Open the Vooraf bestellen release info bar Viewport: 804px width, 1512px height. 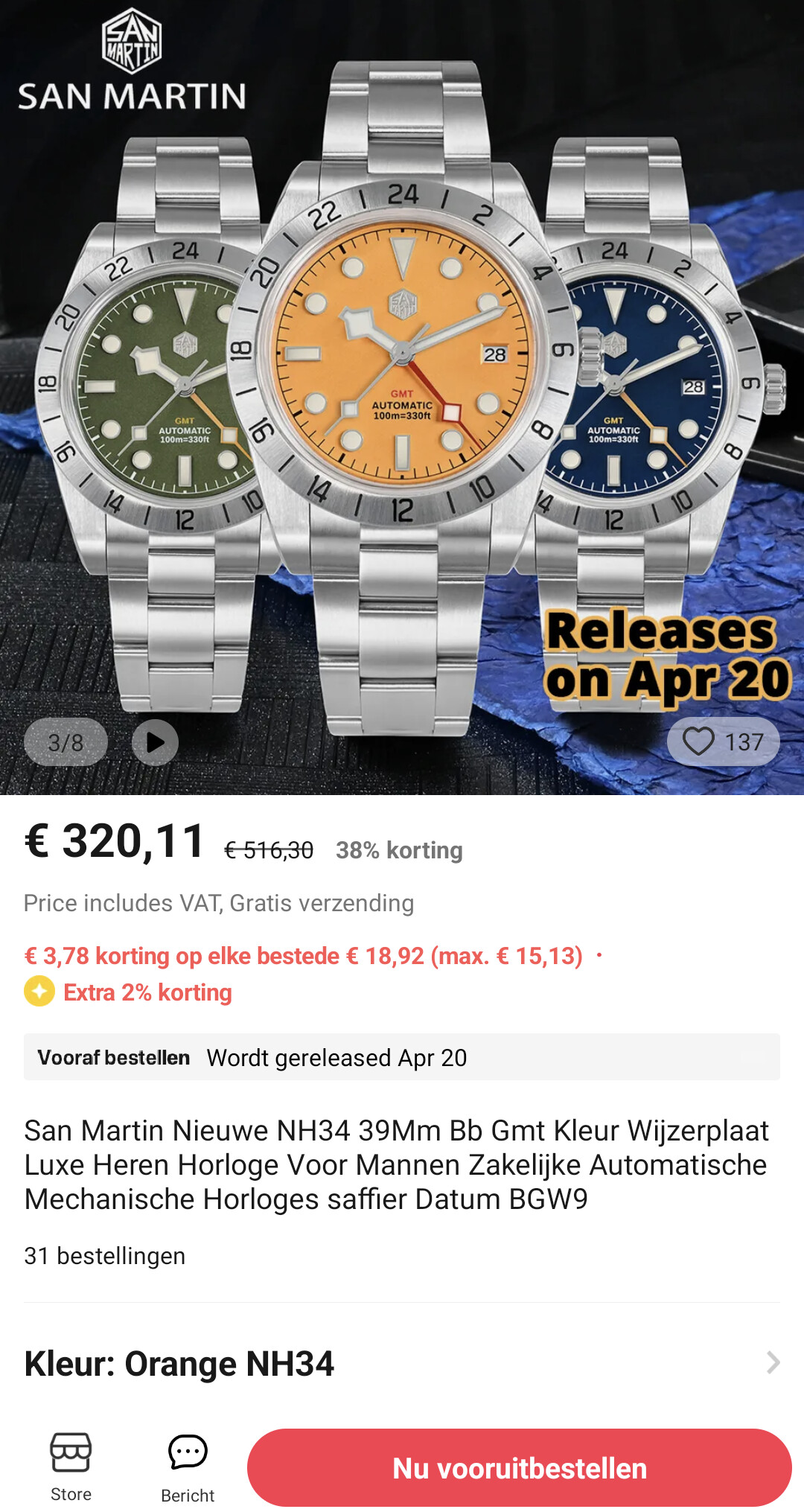click(402, 1056)
